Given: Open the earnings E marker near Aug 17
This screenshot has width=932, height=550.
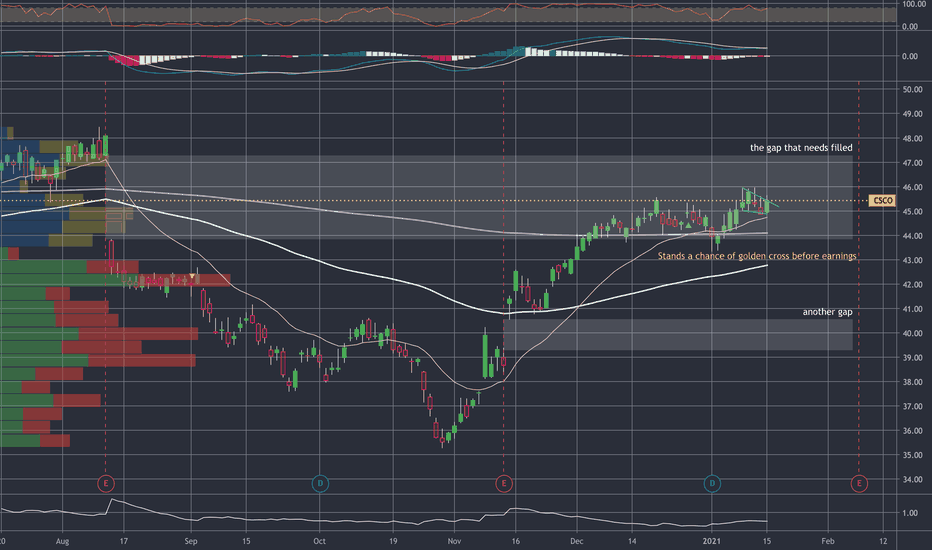Looking at the screenshot, I should [x=106, y=483].
